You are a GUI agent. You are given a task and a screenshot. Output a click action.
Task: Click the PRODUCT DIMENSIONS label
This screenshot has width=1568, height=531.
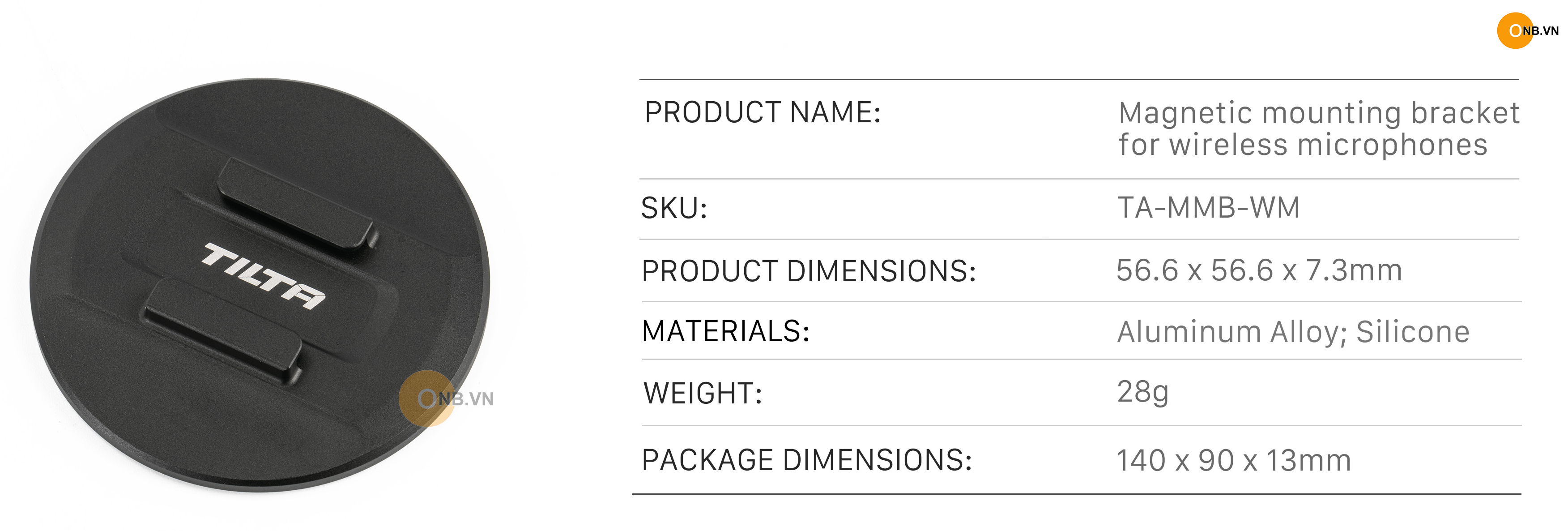pos(809,271)
